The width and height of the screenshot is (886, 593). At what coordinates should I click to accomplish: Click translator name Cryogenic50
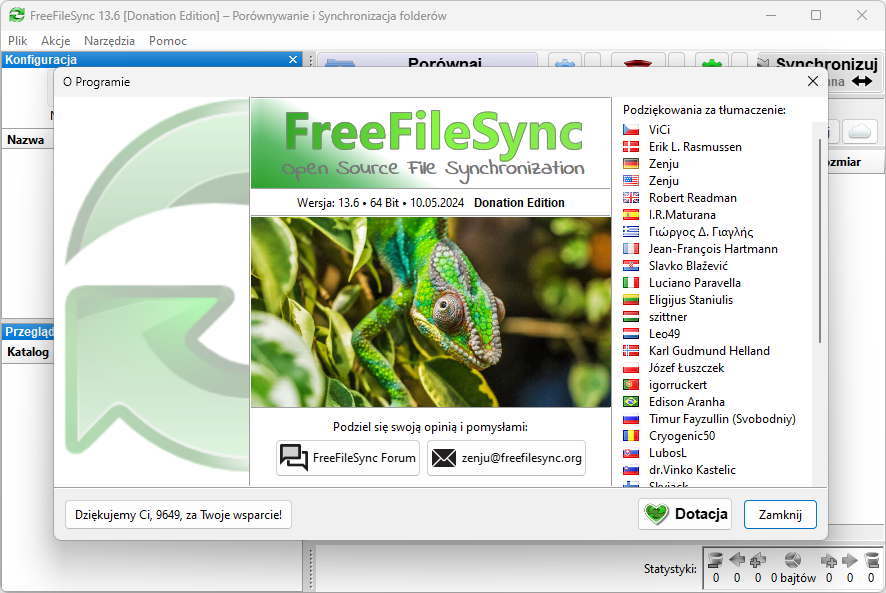click(681, 436)
